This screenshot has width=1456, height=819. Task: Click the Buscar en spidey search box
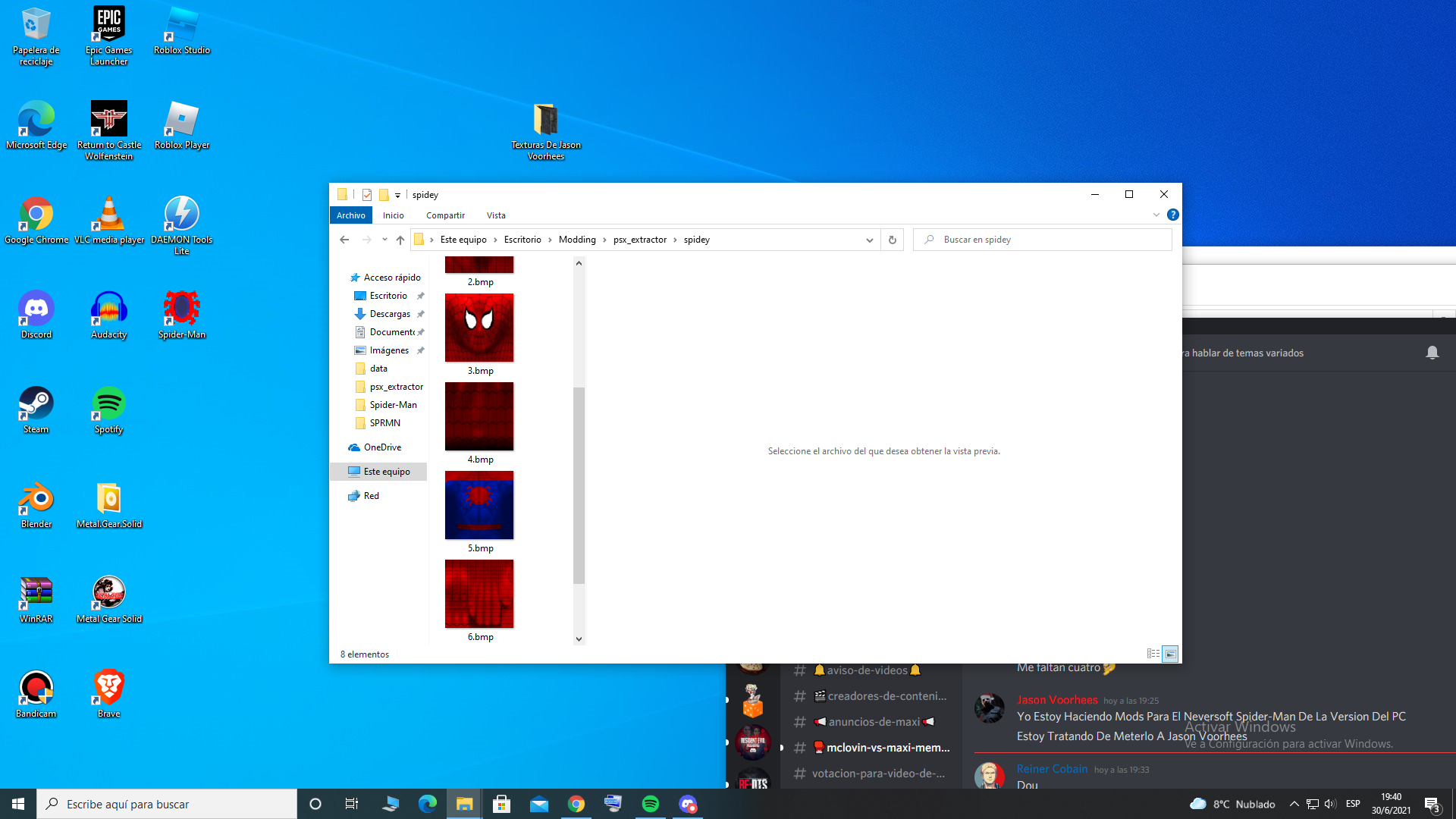click(x=1043, y=240)
